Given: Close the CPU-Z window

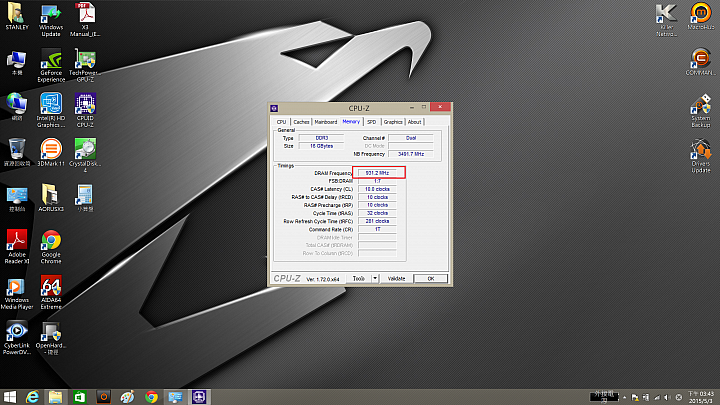Looking at the screenshot, I should click(x=440, y=107).
